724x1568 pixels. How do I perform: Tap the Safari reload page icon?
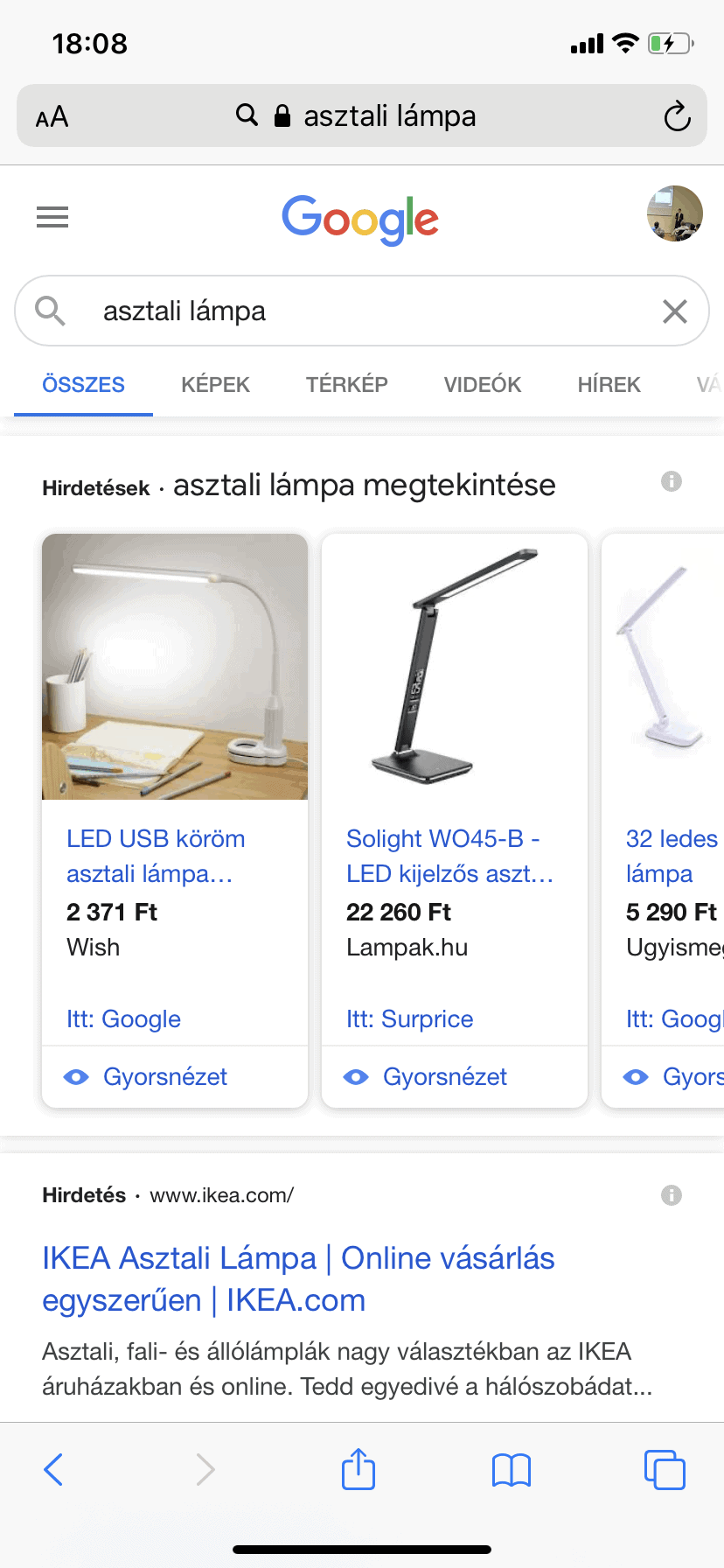pyautogui.click(x=677, y=116)
